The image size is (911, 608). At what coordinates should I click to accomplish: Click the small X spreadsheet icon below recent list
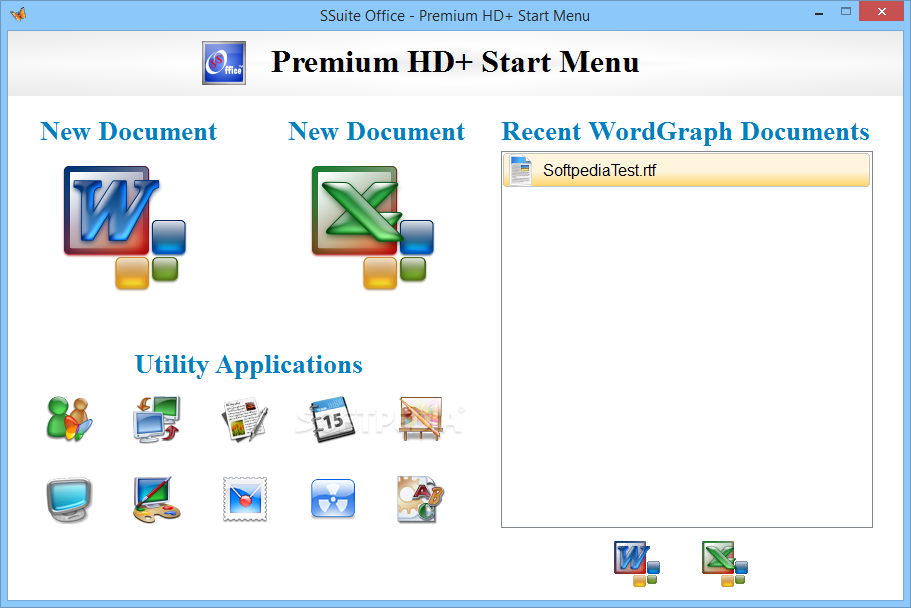(725, 564)
